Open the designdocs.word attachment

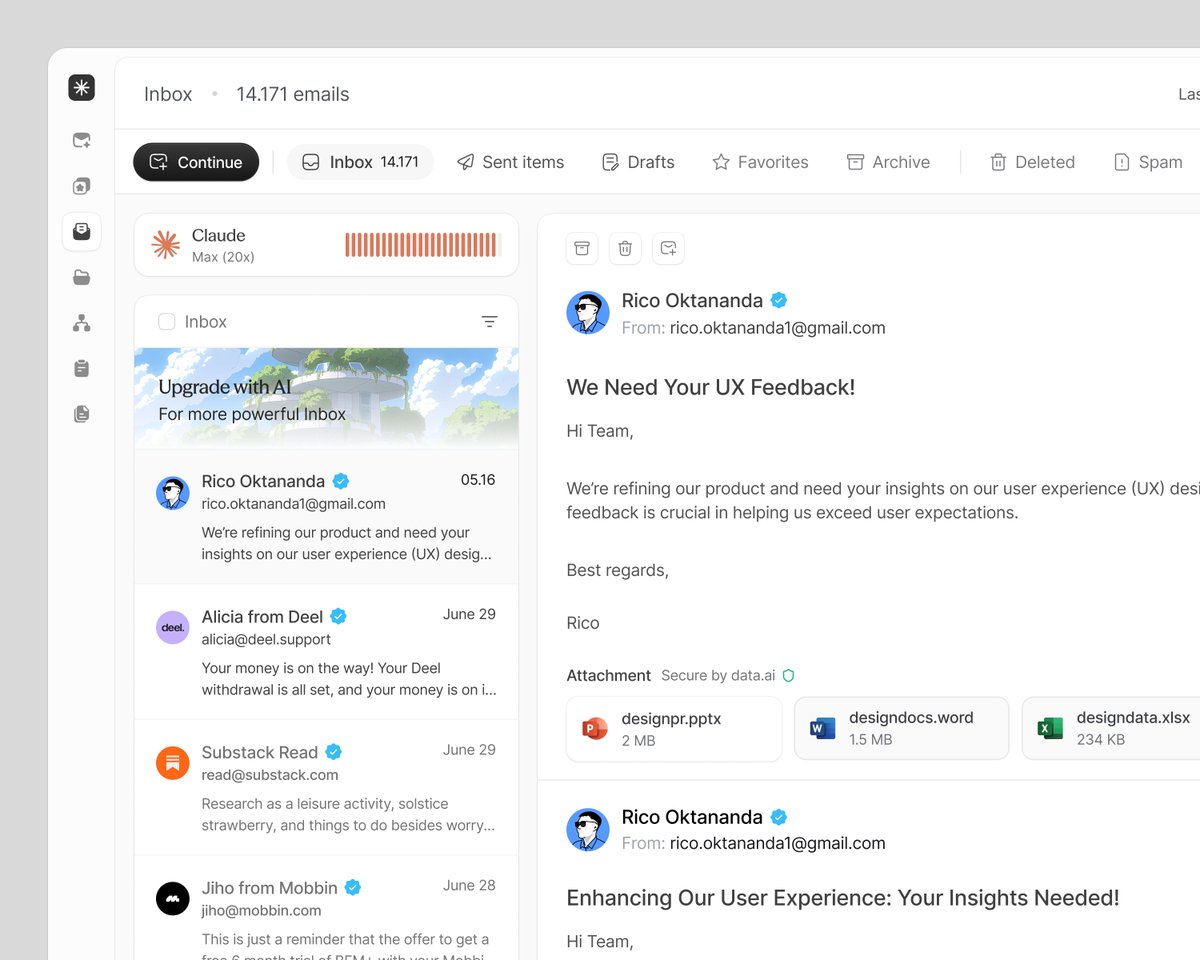click(x=902, y=729)
